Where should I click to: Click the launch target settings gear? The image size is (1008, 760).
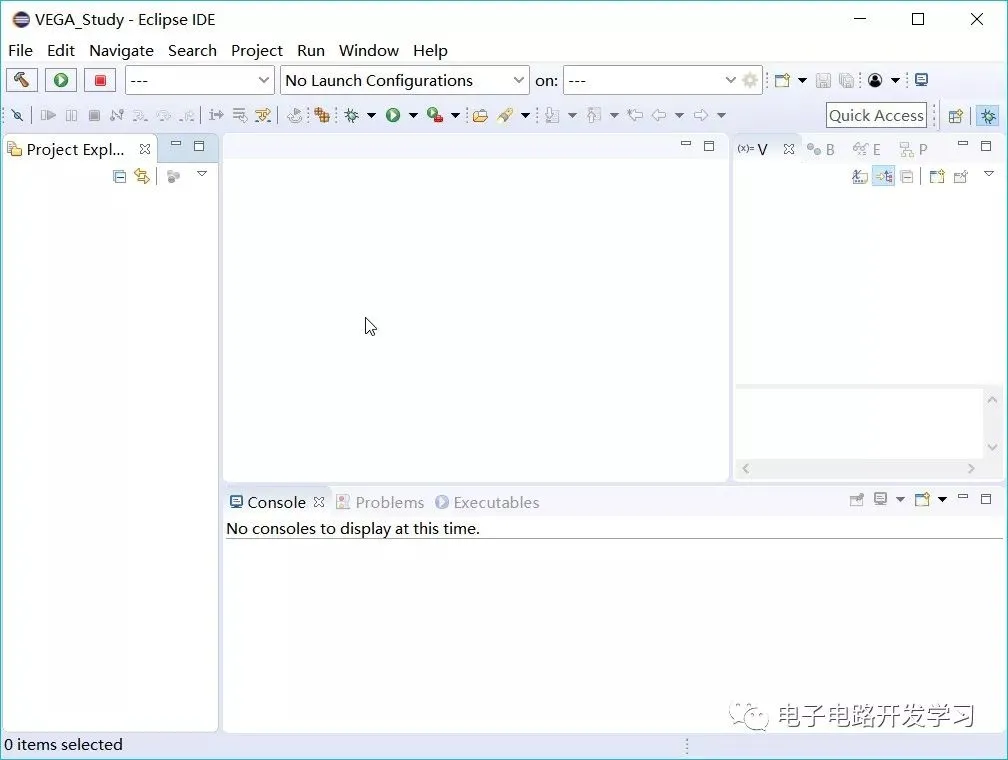click(750, 80)
